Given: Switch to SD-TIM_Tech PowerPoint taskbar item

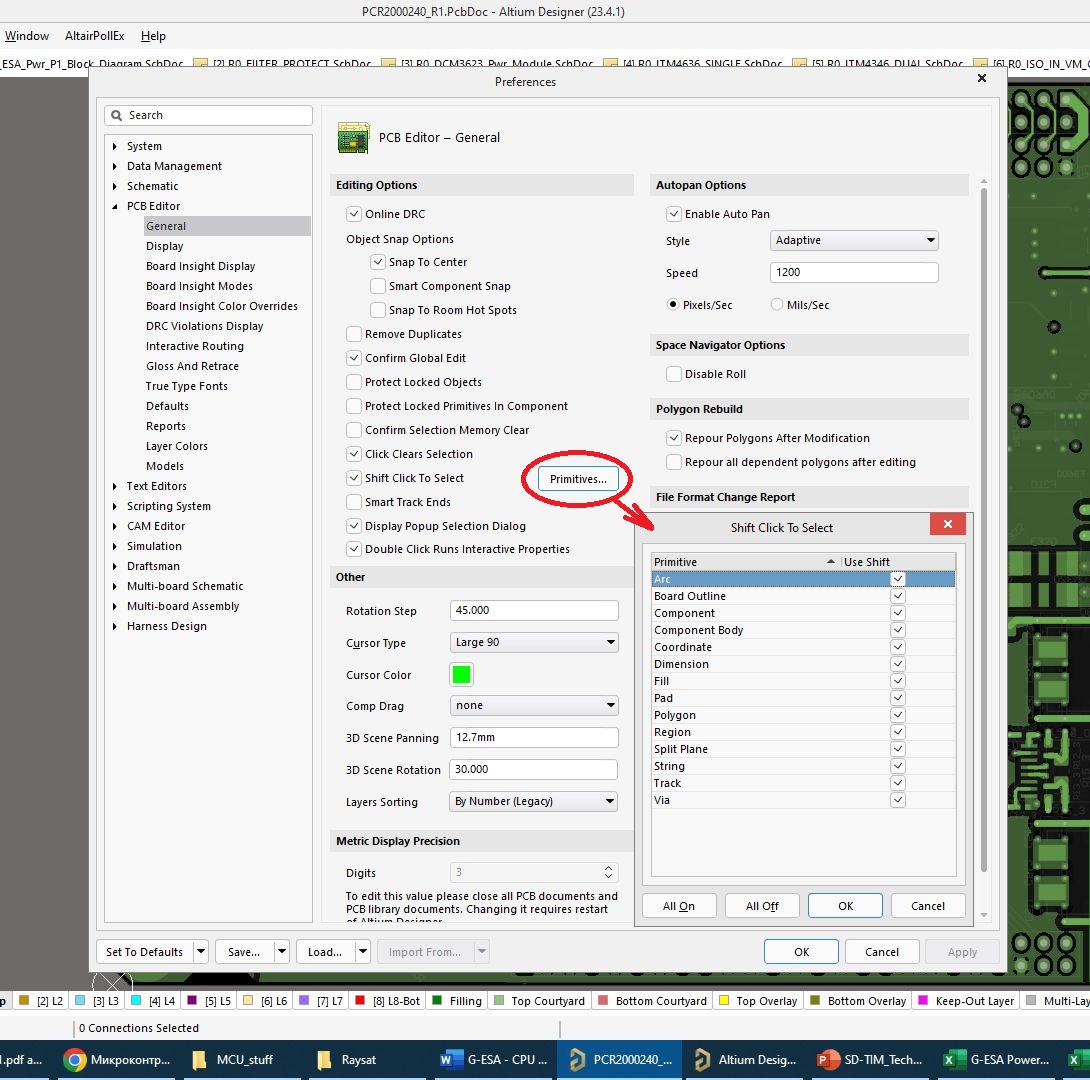Looking at the screenshot, I should [x=870, y=1060].
